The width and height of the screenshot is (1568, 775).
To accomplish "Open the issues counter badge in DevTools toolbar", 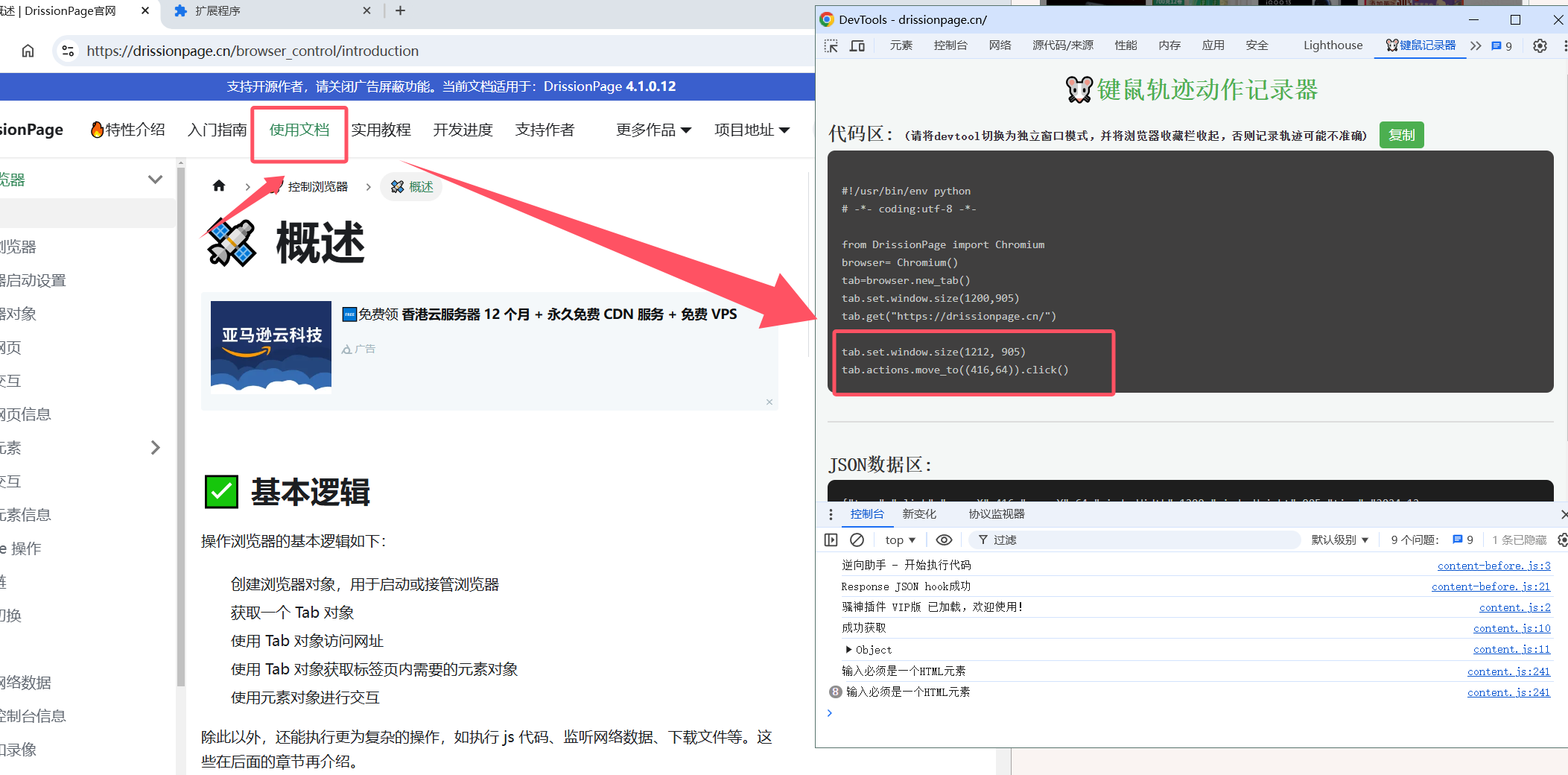I will click(x=1502, y=45).
